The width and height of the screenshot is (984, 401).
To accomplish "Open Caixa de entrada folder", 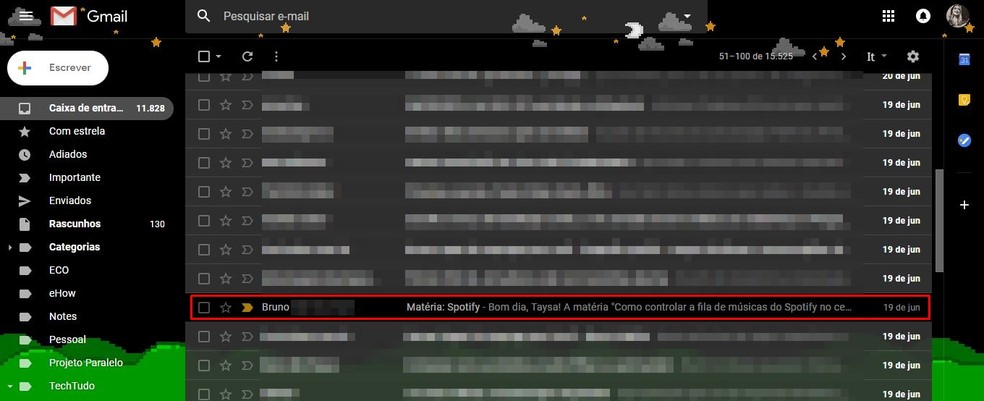I will coord(87,108).
